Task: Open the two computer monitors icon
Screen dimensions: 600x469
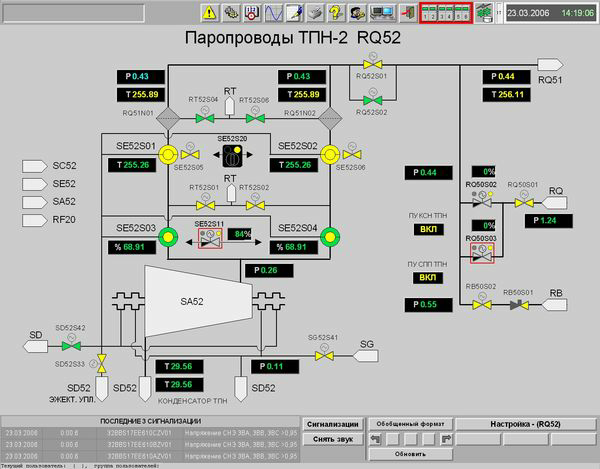Action: tap(382, 13)
